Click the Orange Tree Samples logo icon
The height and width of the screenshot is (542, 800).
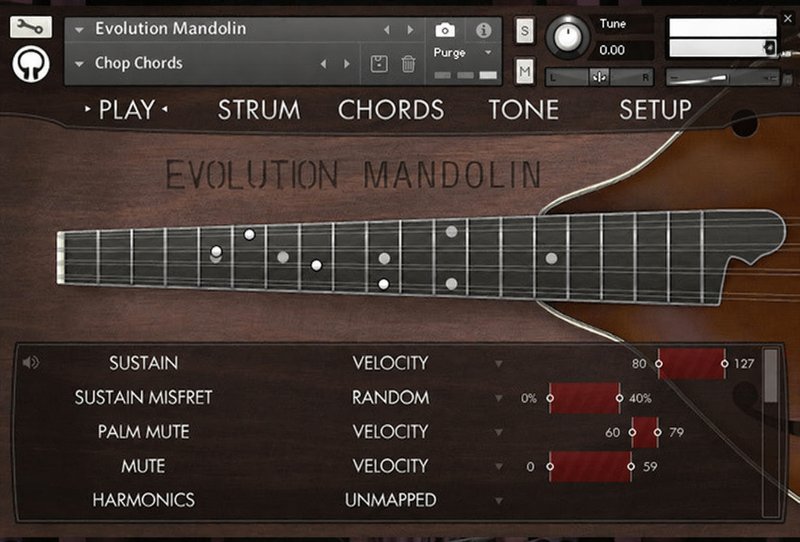coord(31,64)
